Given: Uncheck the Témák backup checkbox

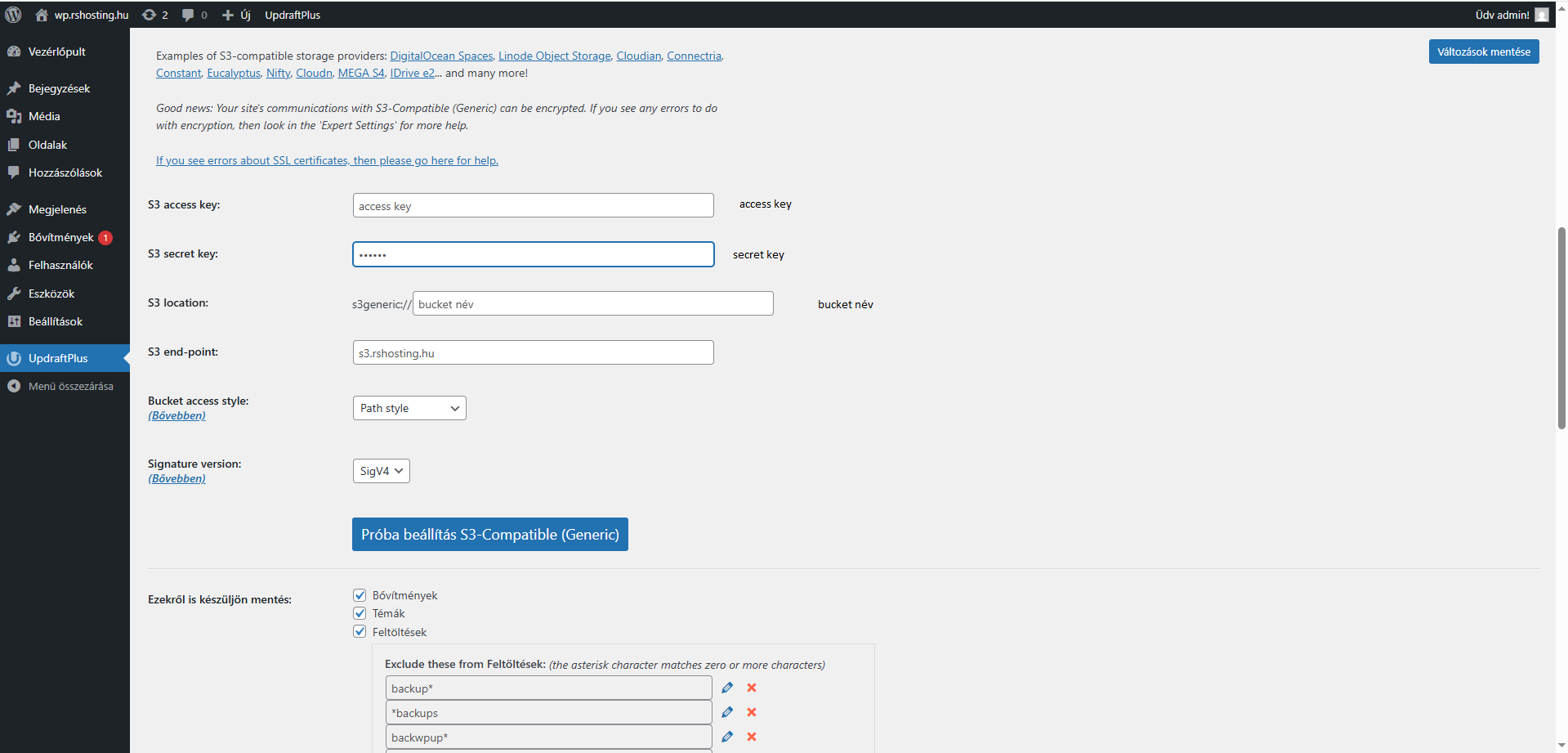Looking at the screenshot, I should pos(360,612).
